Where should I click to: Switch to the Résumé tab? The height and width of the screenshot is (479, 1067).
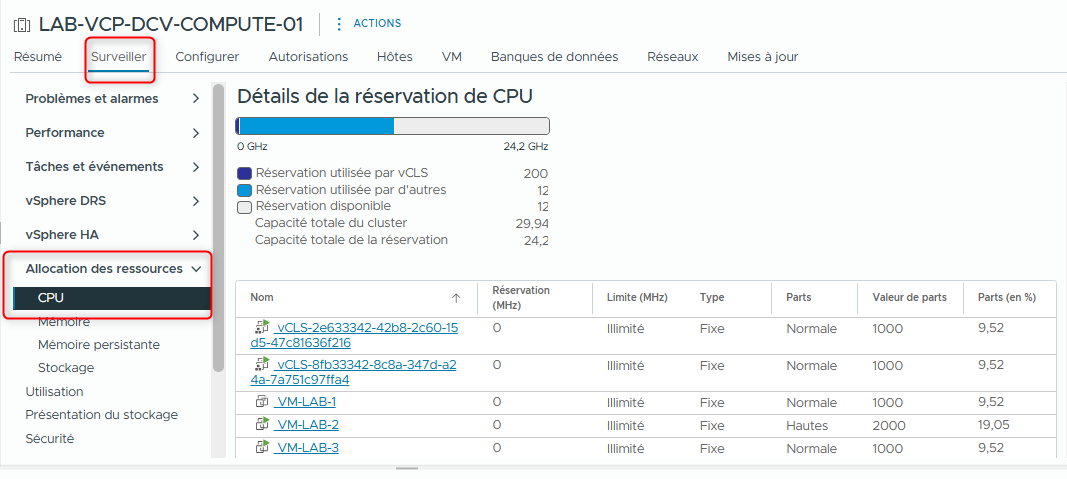[37, 57]
